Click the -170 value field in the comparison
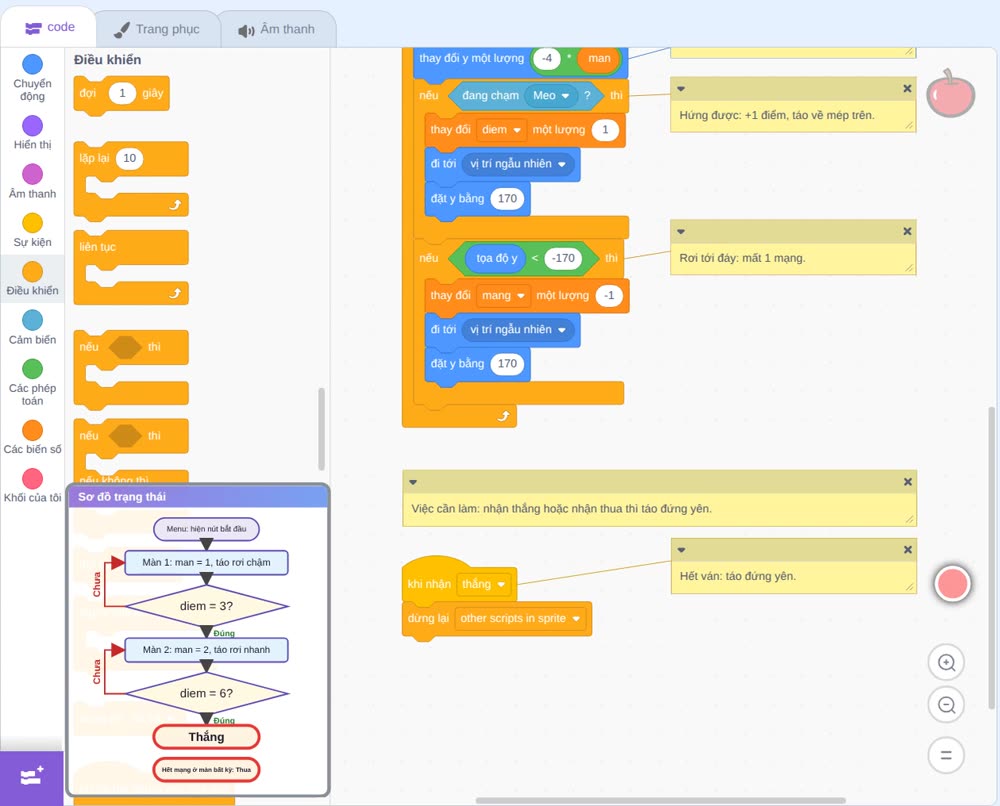This screenshot has width=1000, height=806. 563,258
